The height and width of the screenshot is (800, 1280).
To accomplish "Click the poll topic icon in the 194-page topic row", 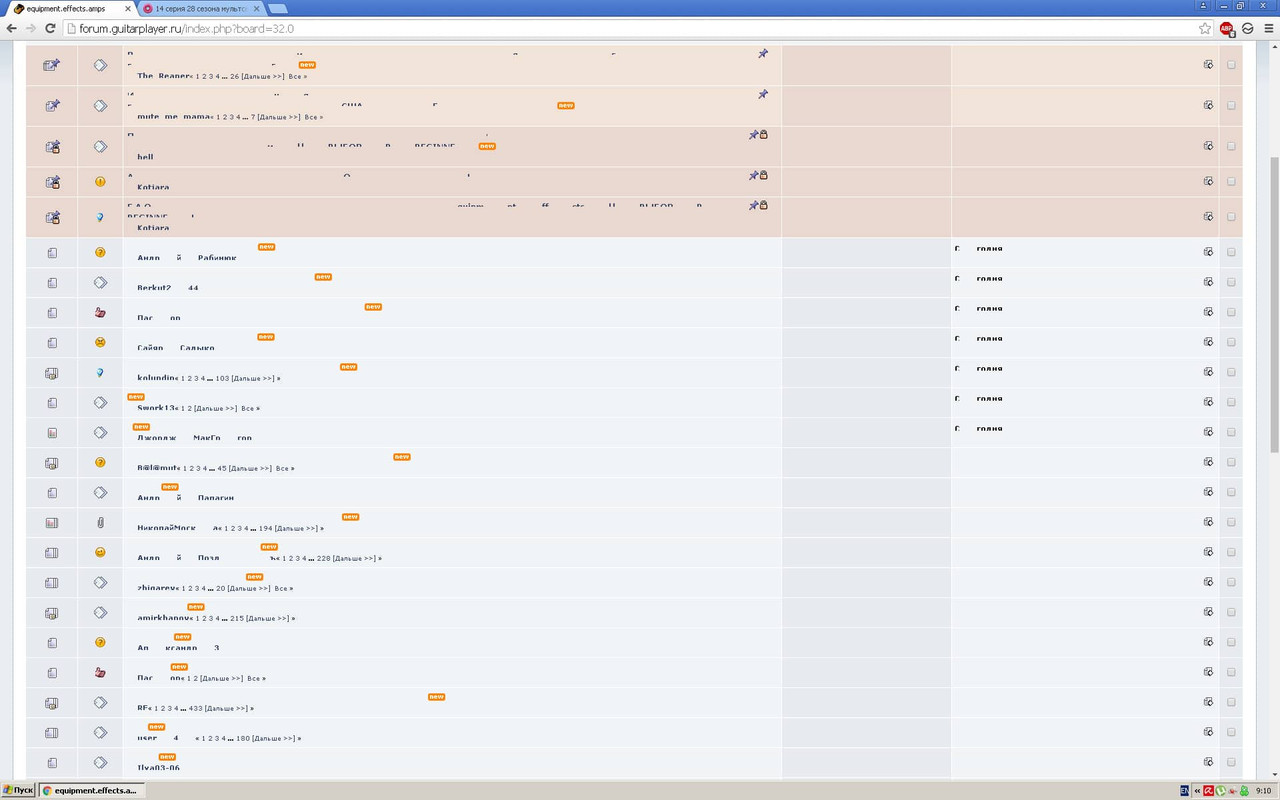I will click(52, 522).
